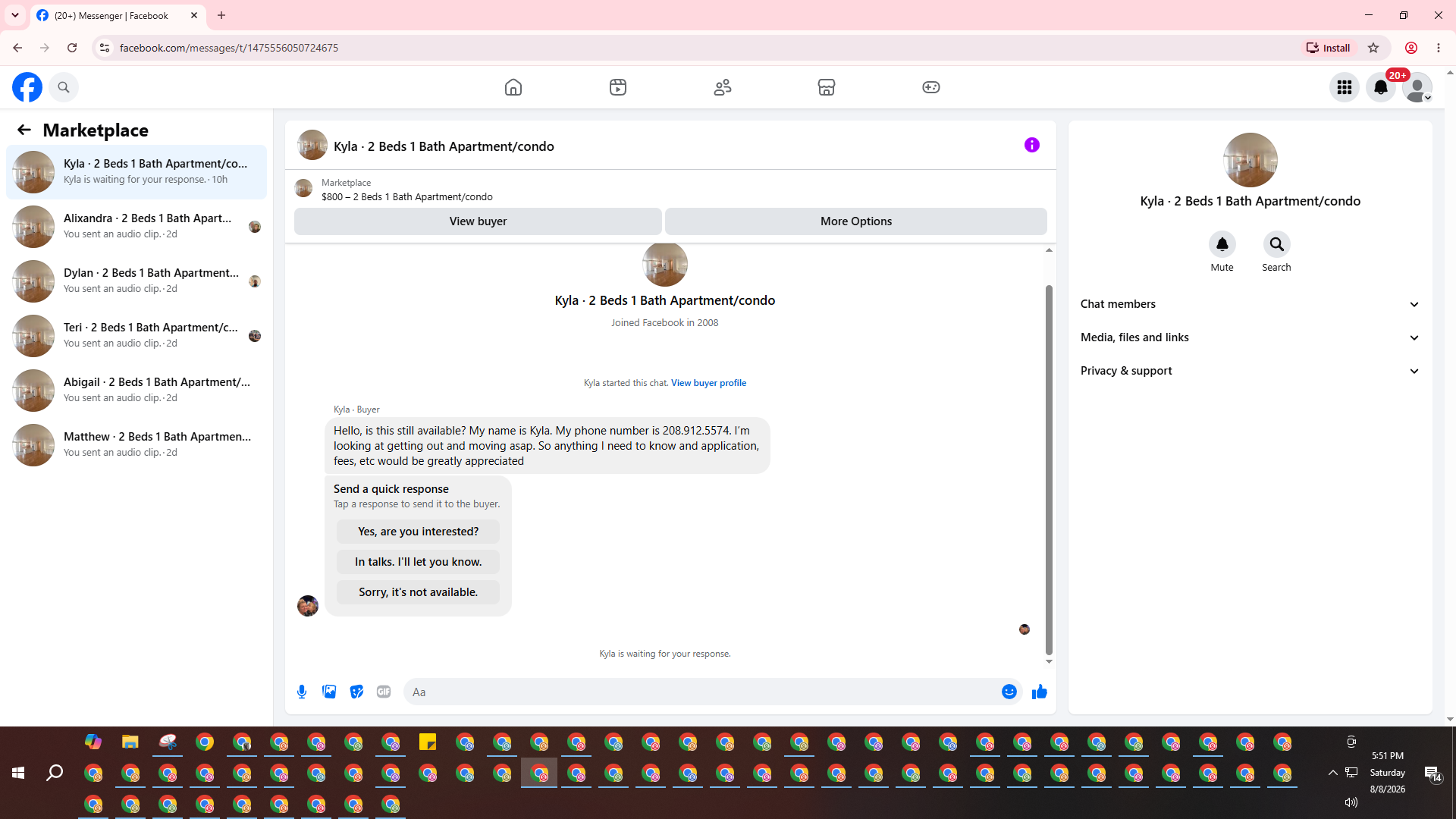
Task: Show hidden system tray icons
Action: [1332, 773]
